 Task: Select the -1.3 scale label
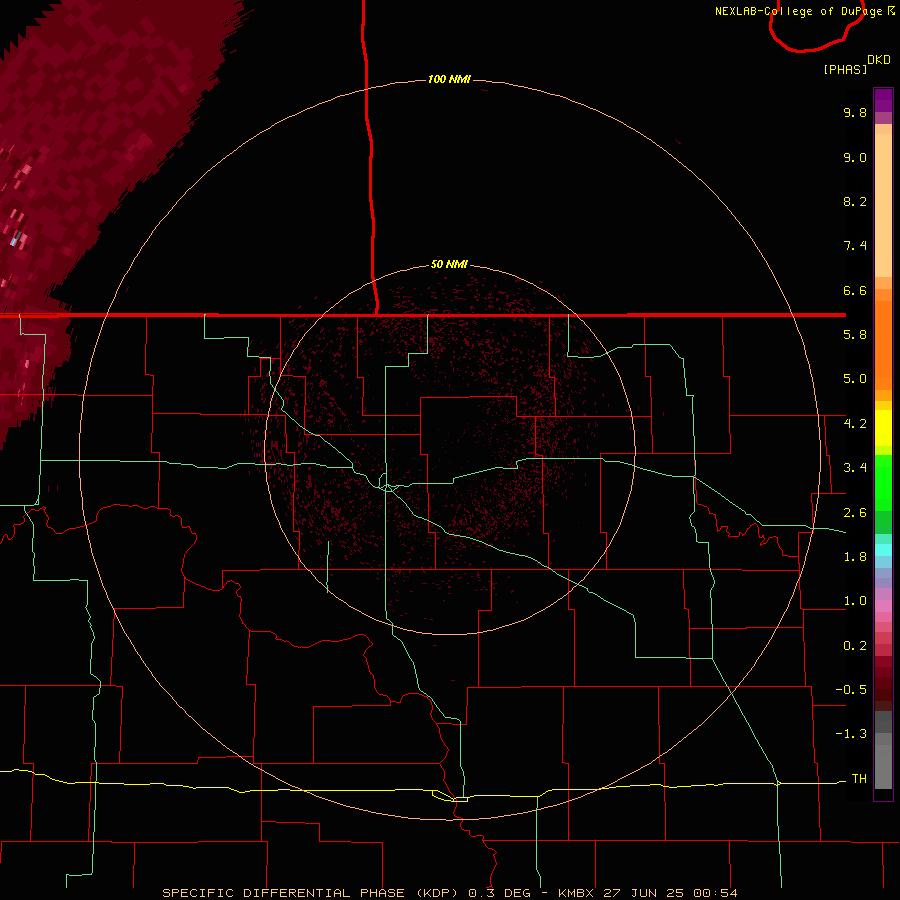[x=851, y=734]
